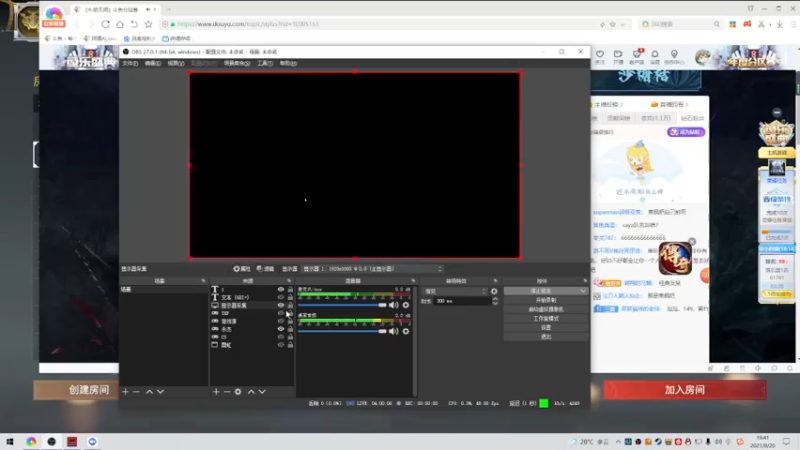
Task: Move scene up in Scenes panel
Action: click(149, 392)
